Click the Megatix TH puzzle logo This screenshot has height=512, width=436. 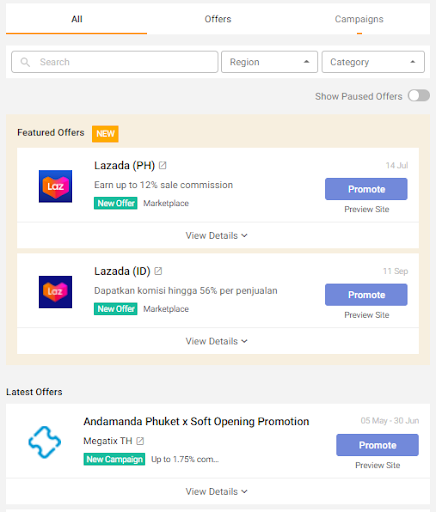pyautogui.click(x=44, y=442)
